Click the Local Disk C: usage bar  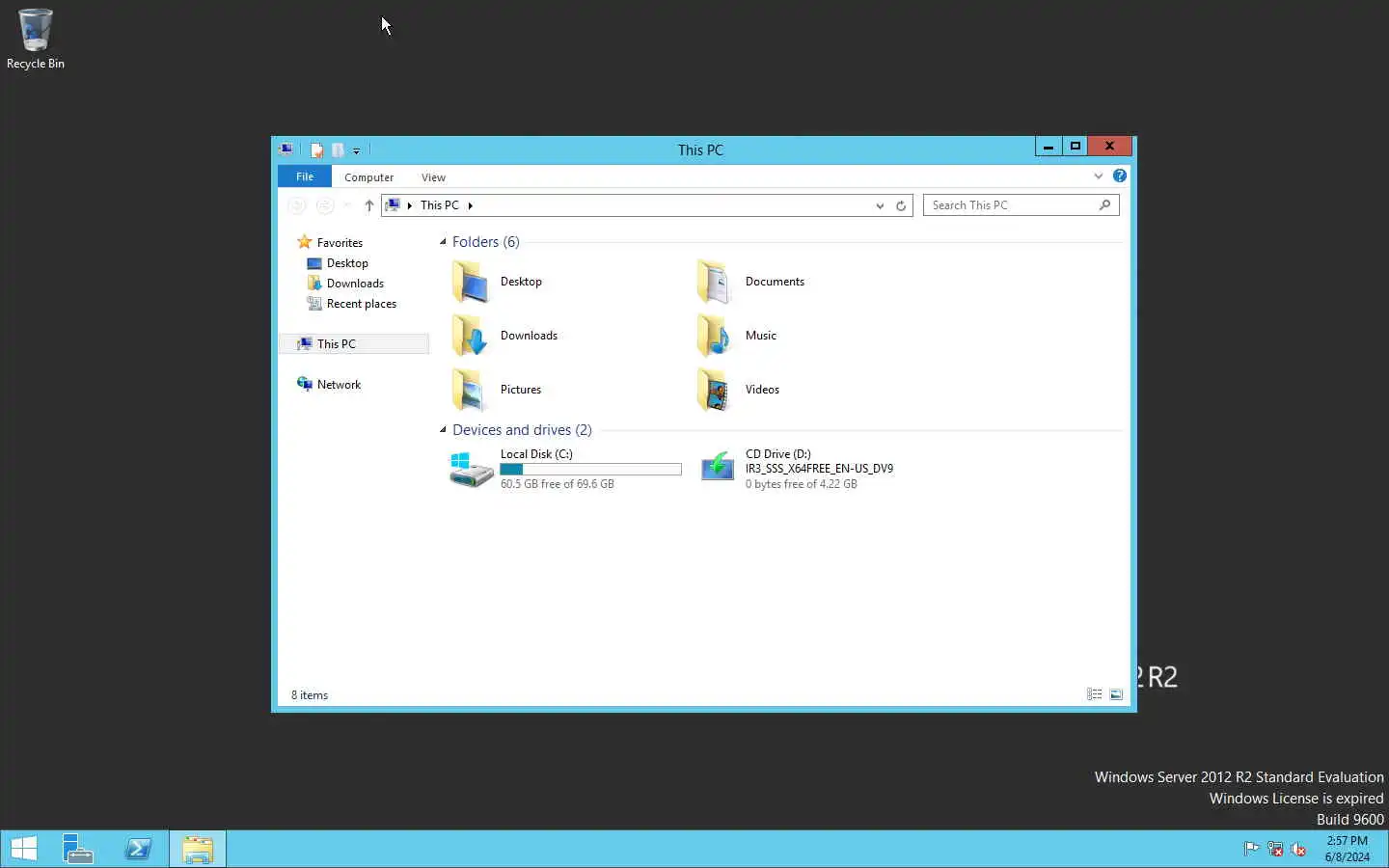pos(590,470)
